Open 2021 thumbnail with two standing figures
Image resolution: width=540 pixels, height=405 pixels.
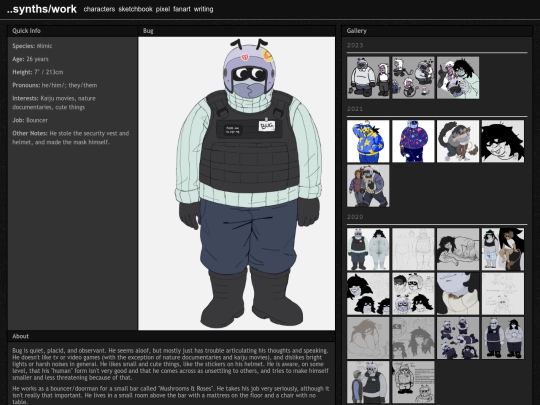click(368, 186)
